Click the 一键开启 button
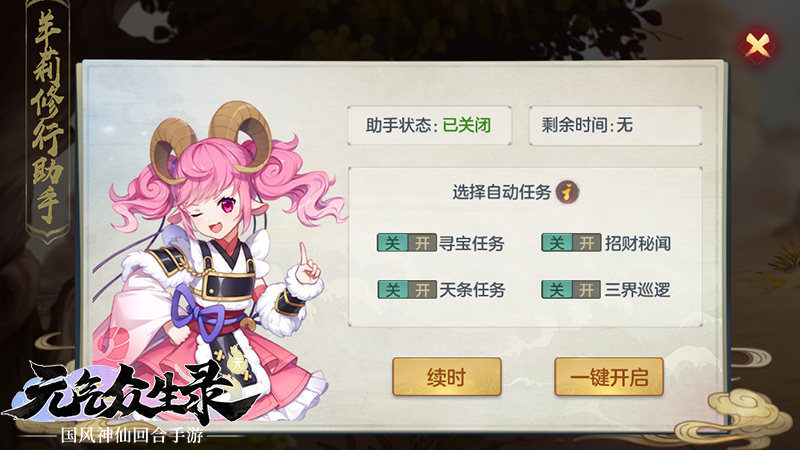800x450 pixels. [609, 377]
